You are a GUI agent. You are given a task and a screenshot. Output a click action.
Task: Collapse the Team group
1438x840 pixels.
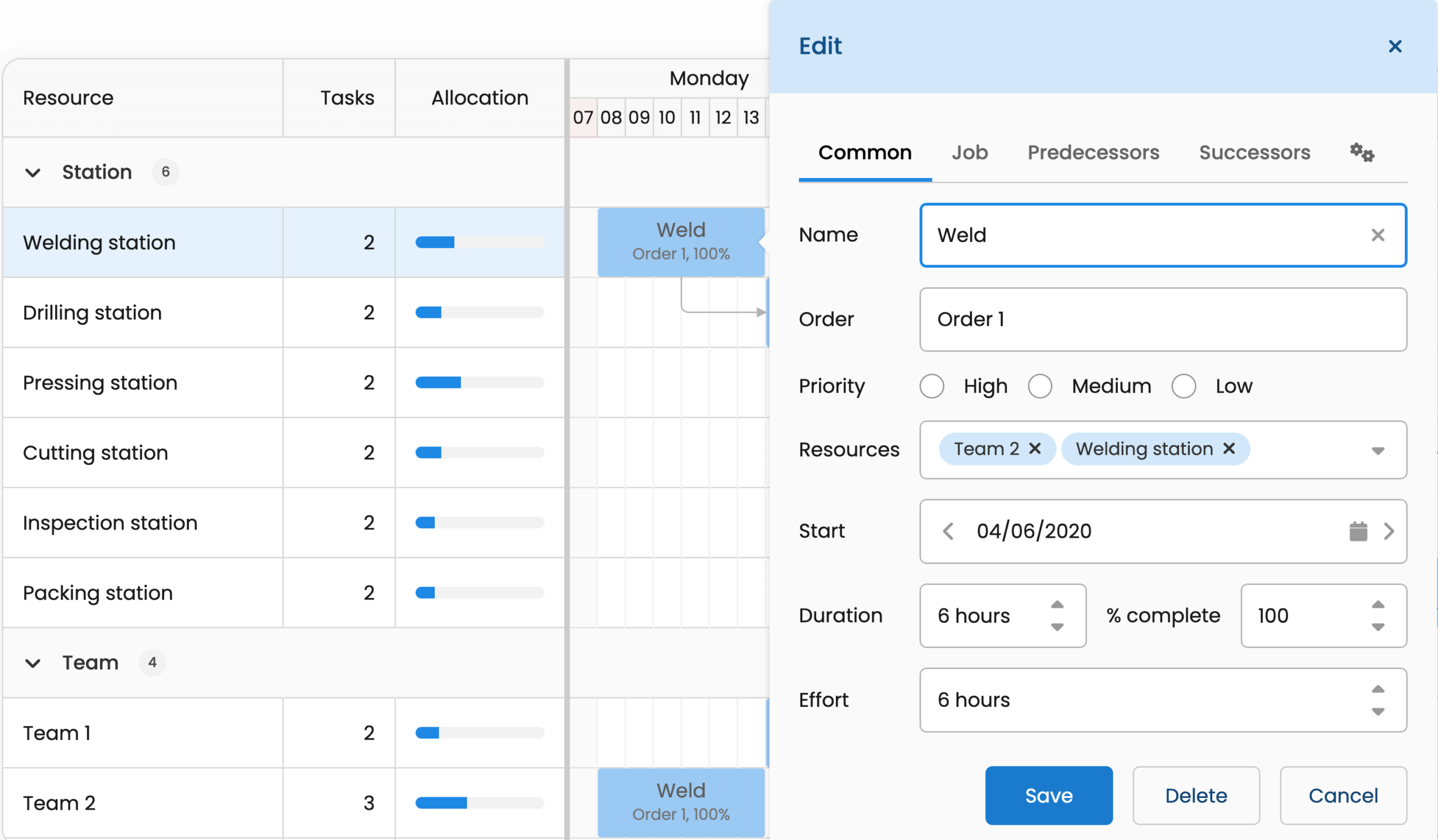33,663
